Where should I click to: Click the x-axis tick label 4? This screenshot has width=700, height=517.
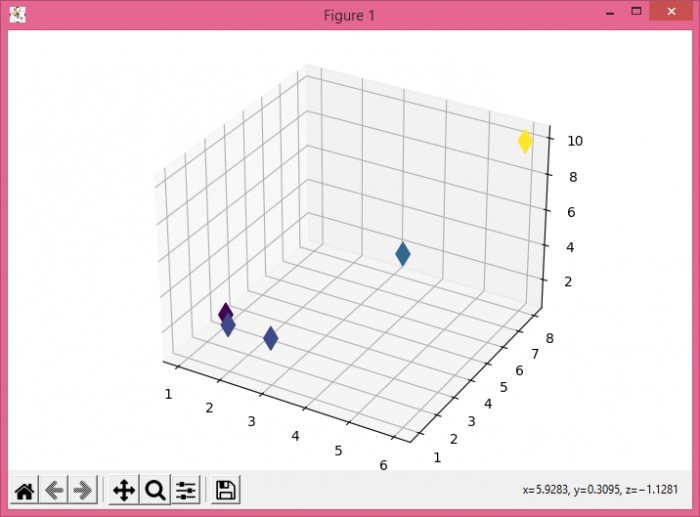pyautogui.click(x=295, y=436)
